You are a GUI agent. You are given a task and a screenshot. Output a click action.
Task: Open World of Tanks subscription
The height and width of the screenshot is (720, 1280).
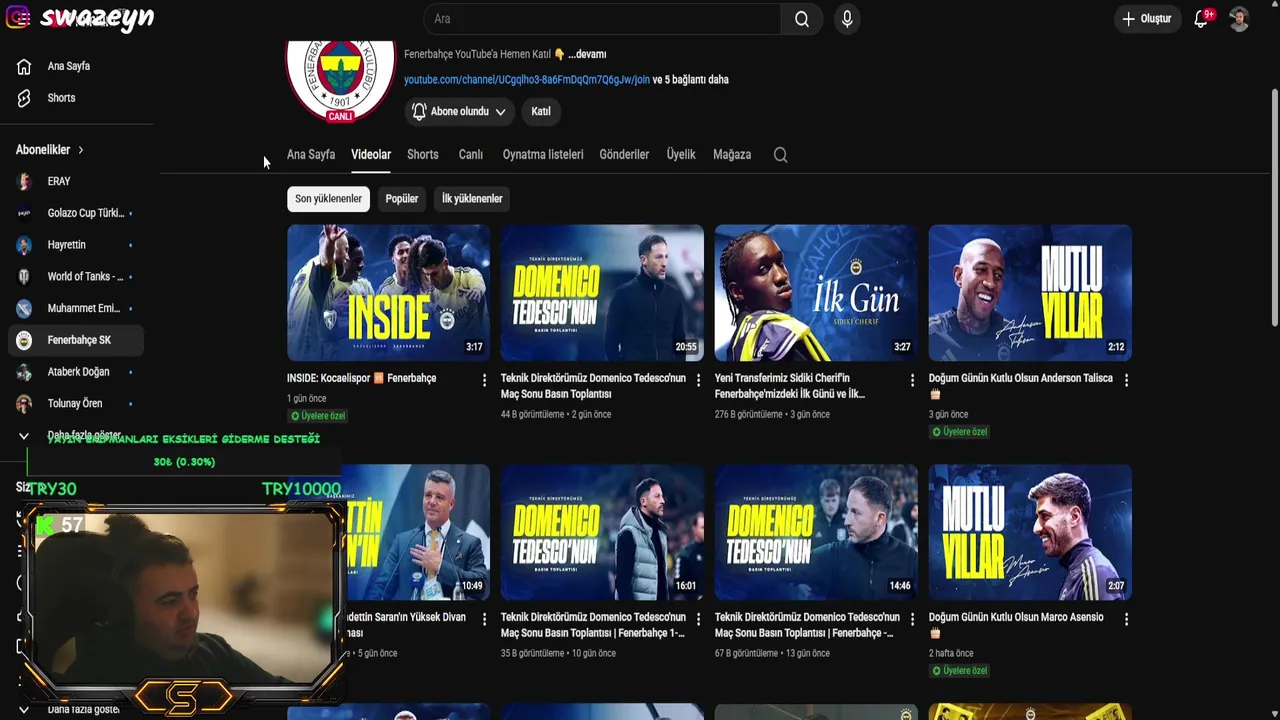point(76,276)
